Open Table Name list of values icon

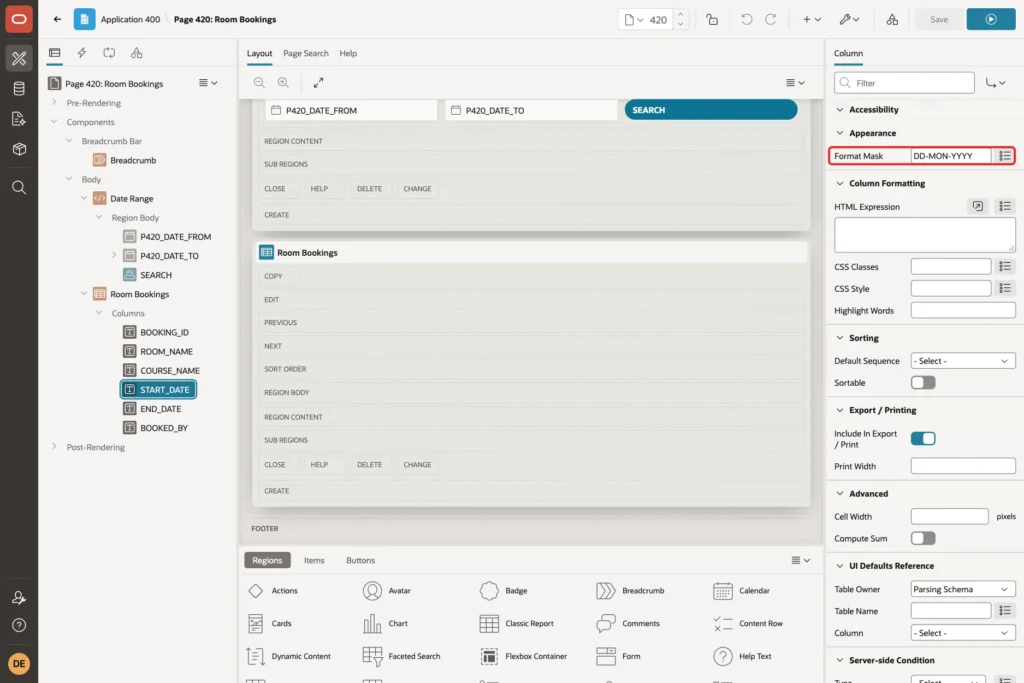1004,611
